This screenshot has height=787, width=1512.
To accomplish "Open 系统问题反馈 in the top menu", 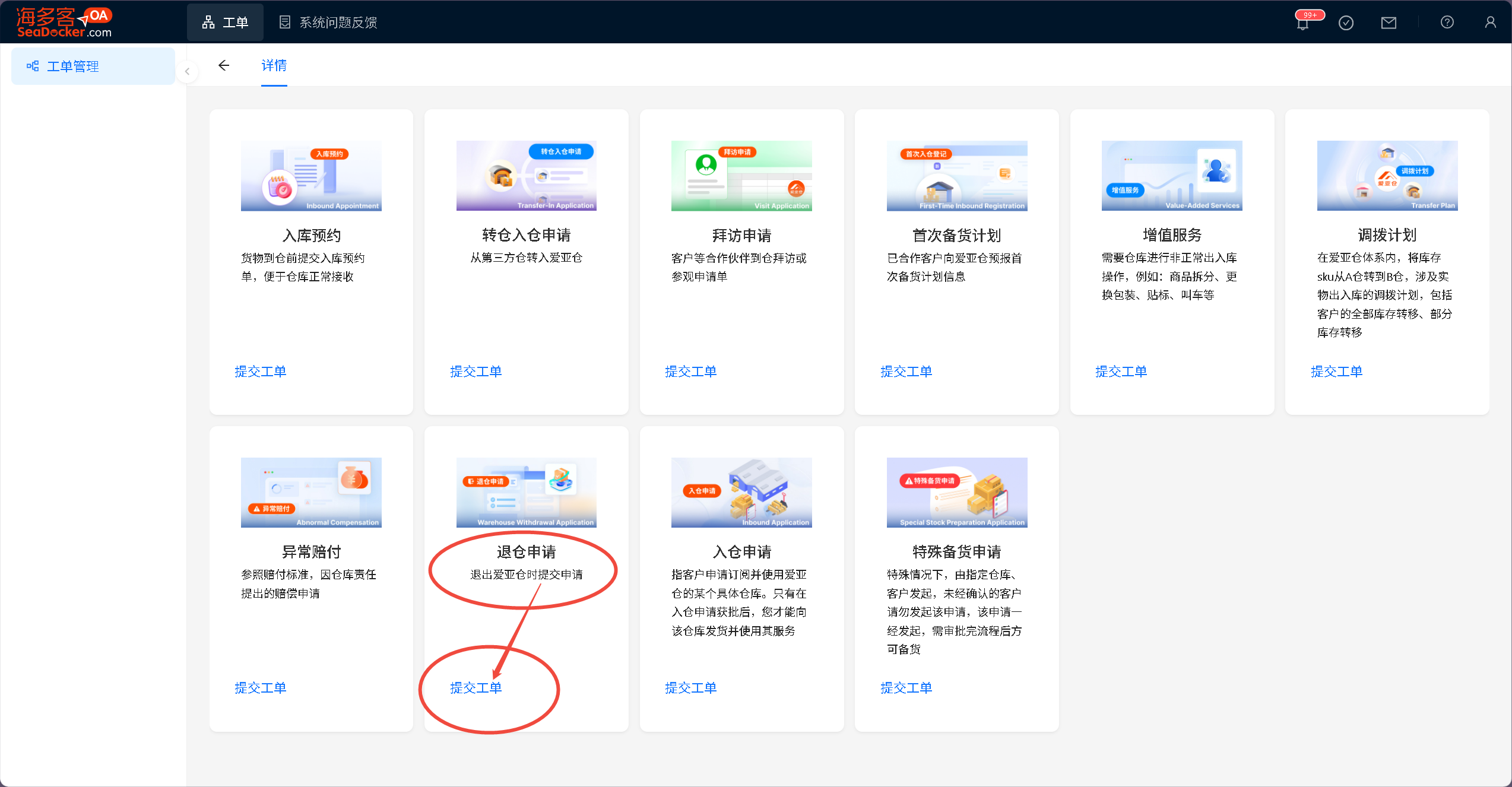I will [x=328, y=23].
